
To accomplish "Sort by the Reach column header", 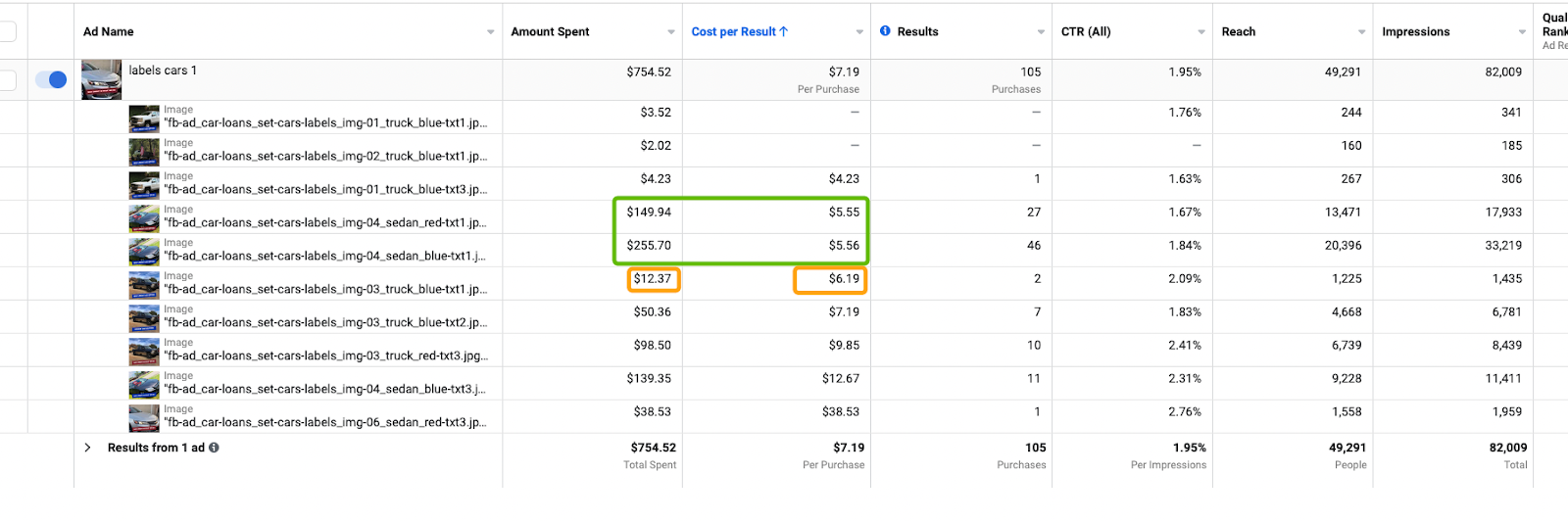I will click(x=1239, y=31).
